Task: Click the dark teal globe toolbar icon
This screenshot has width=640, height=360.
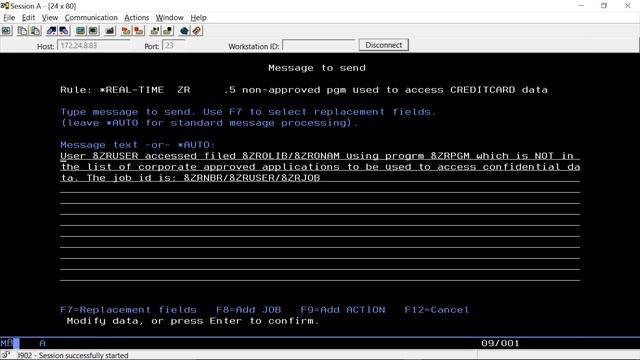Action: [x=184, y=31]
